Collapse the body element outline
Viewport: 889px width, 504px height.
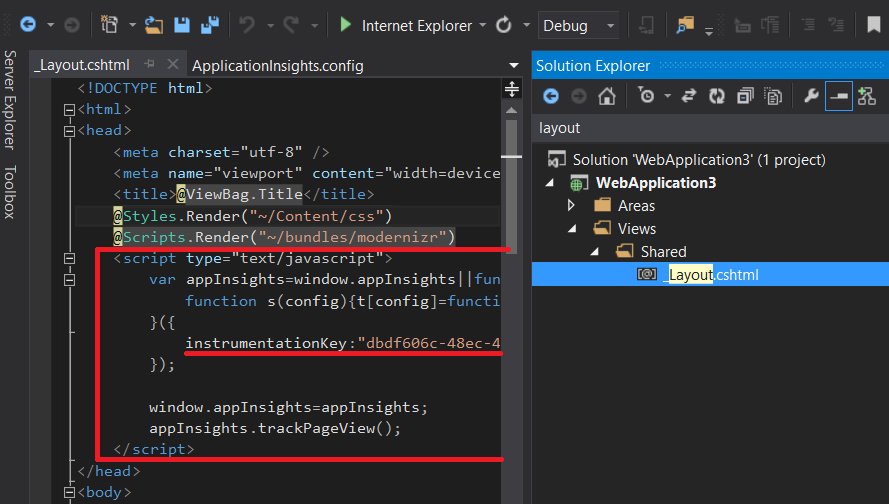(69, 492)
